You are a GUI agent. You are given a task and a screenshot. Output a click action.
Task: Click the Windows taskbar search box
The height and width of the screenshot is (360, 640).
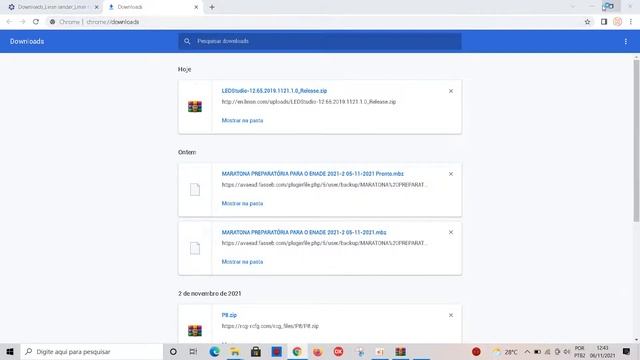92,351
